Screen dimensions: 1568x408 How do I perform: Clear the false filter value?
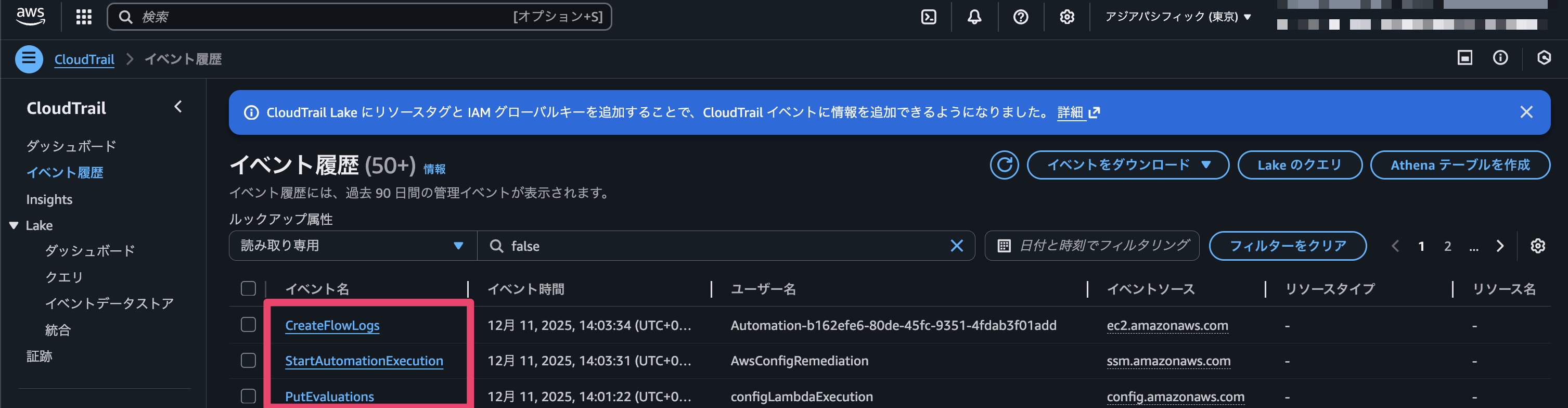(x=957, y=246)
